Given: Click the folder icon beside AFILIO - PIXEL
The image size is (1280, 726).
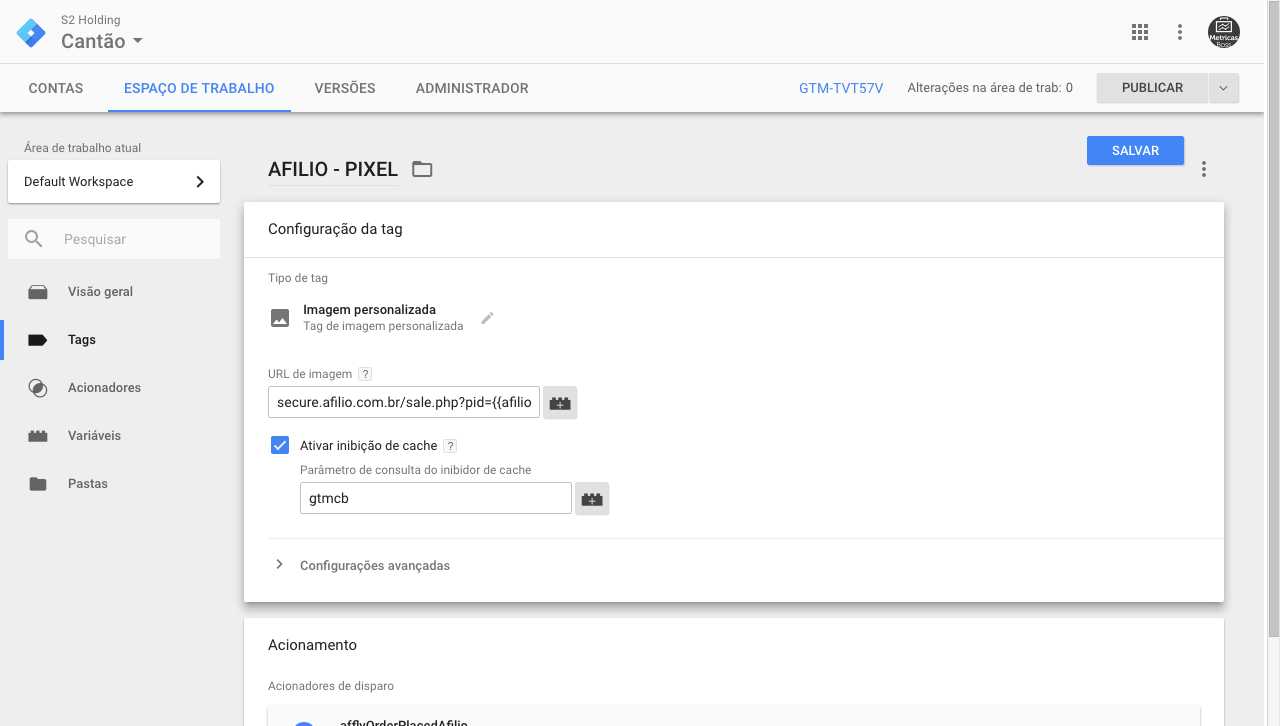Looking at the screenshot, I should click(422, 170).
